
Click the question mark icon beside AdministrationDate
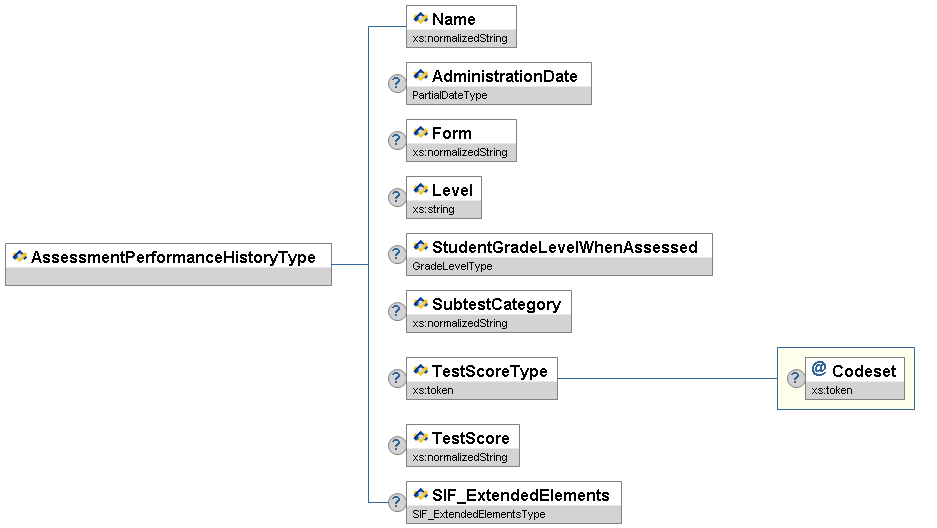[397, 83]
